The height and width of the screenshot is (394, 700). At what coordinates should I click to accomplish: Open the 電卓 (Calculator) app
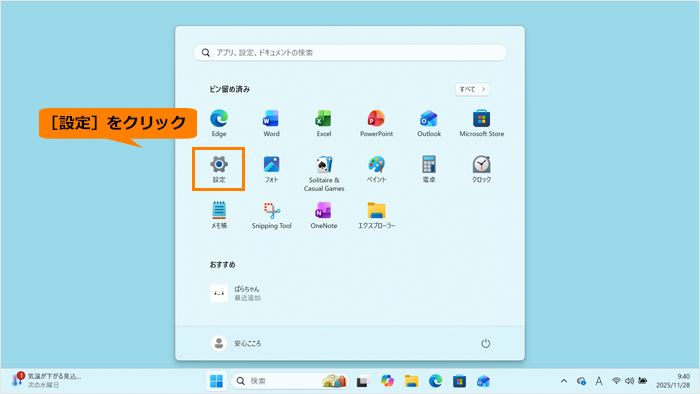tap(429, 169)
